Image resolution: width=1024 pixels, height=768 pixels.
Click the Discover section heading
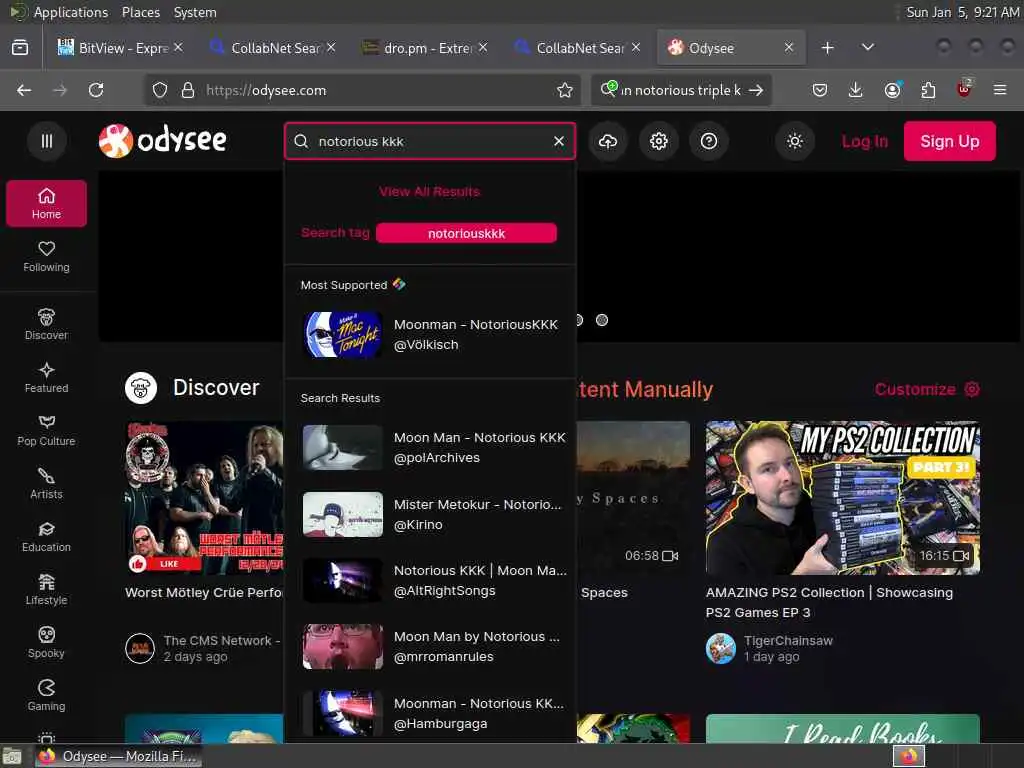[216, 388]
